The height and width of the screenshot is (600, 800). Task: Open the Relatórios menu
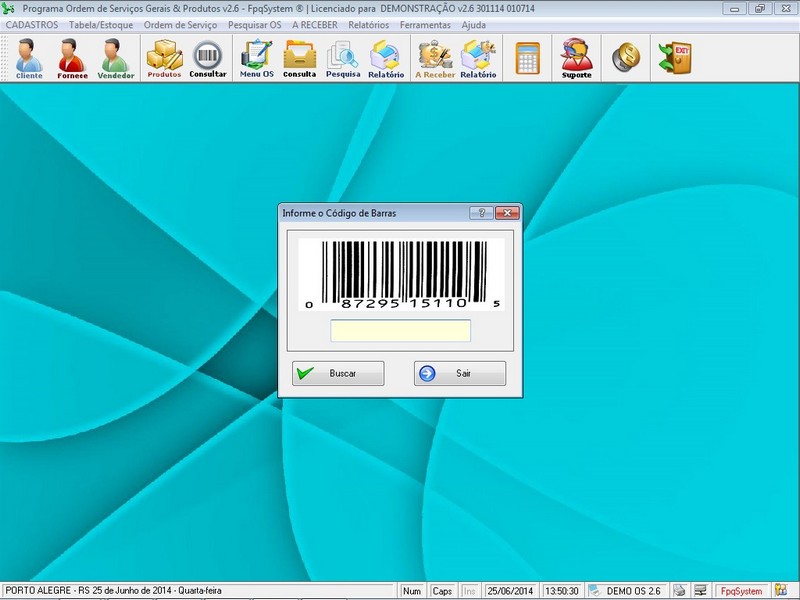point(368,24)
